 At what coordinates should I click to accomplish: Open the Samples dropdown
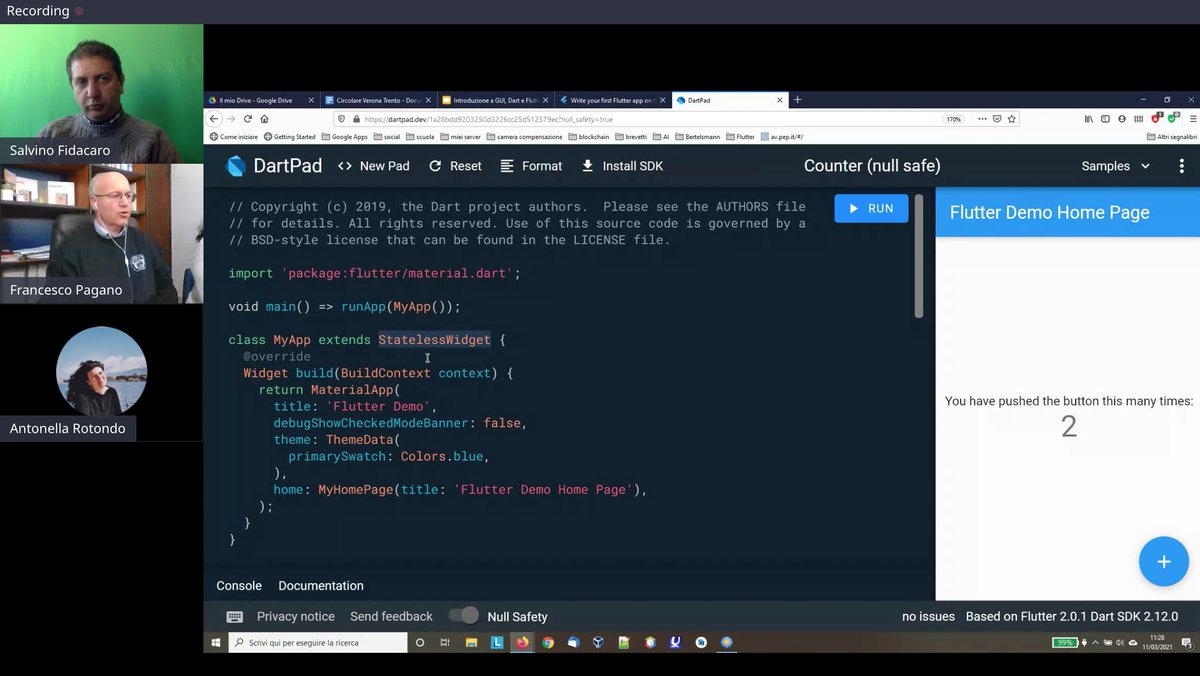pos(1116,166)
